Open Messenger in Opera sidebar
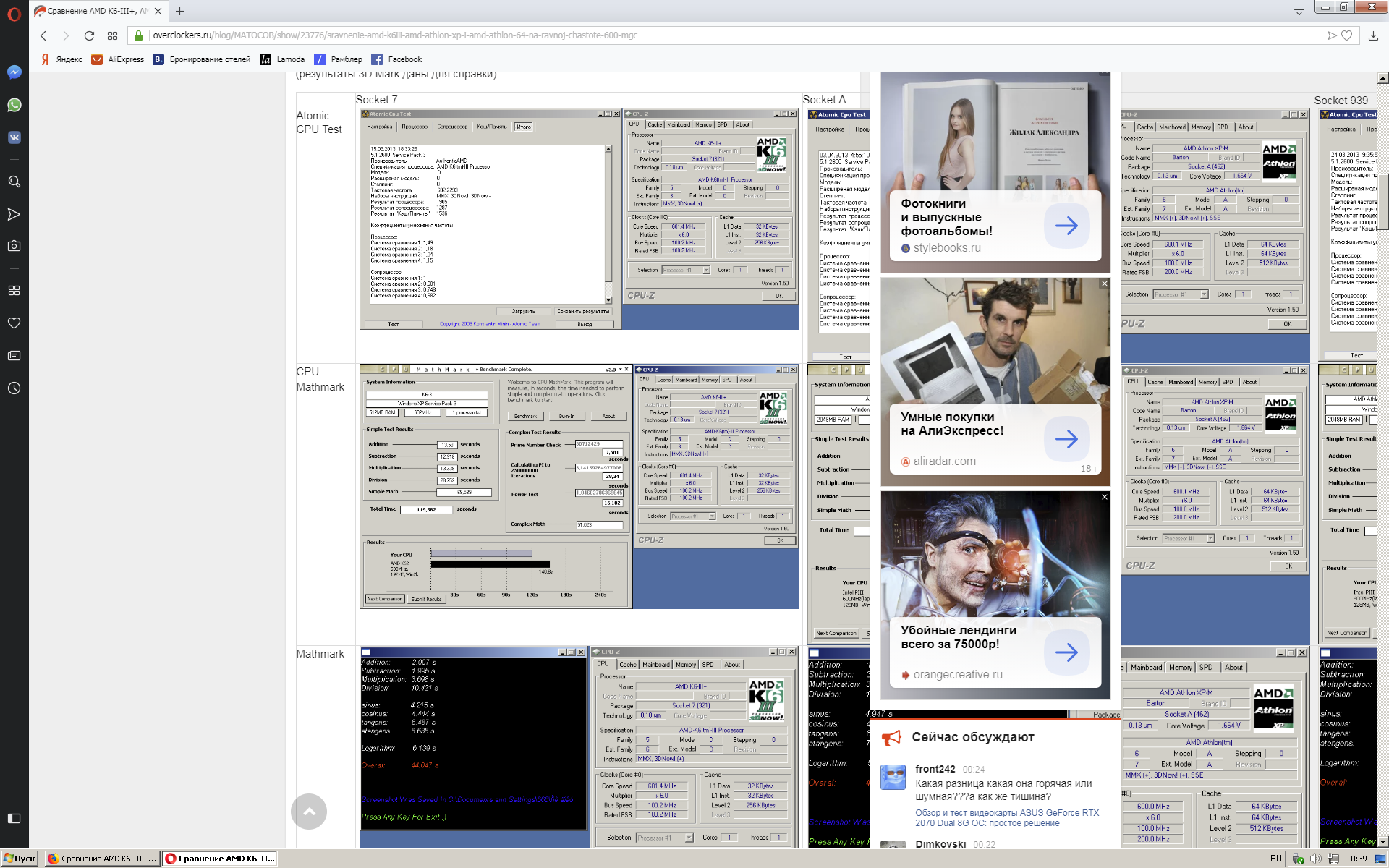Viewport: 1389px width, 868px height. (14, 72)
